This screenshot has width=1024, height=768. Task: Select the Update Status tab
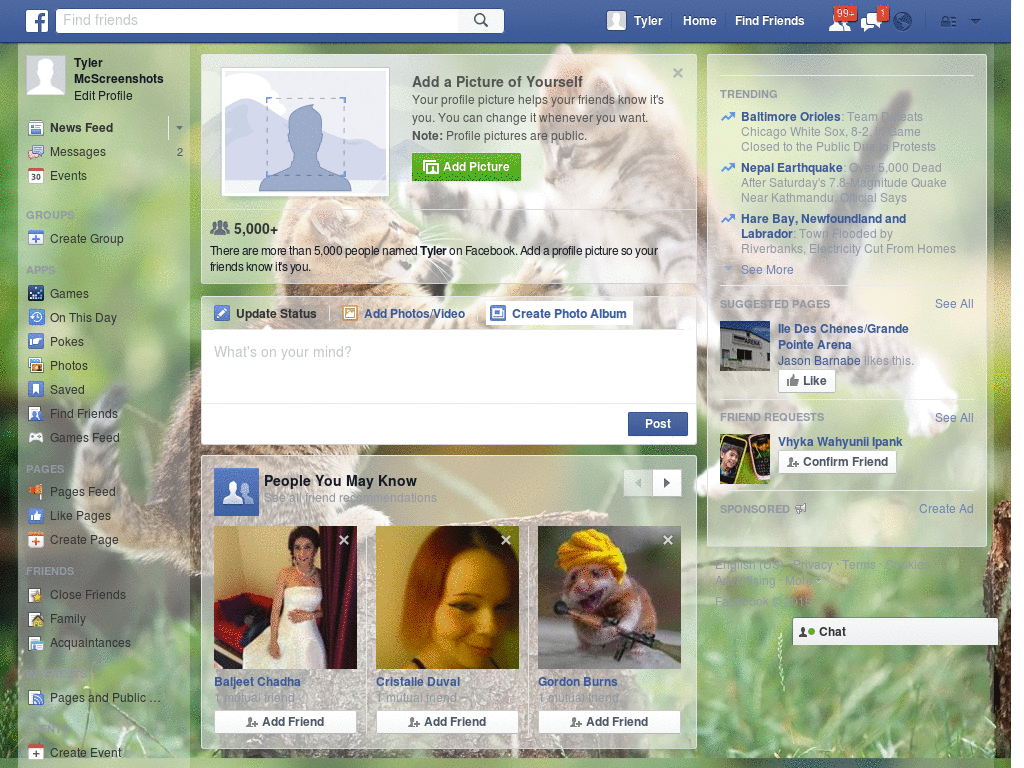pos(266,313)
